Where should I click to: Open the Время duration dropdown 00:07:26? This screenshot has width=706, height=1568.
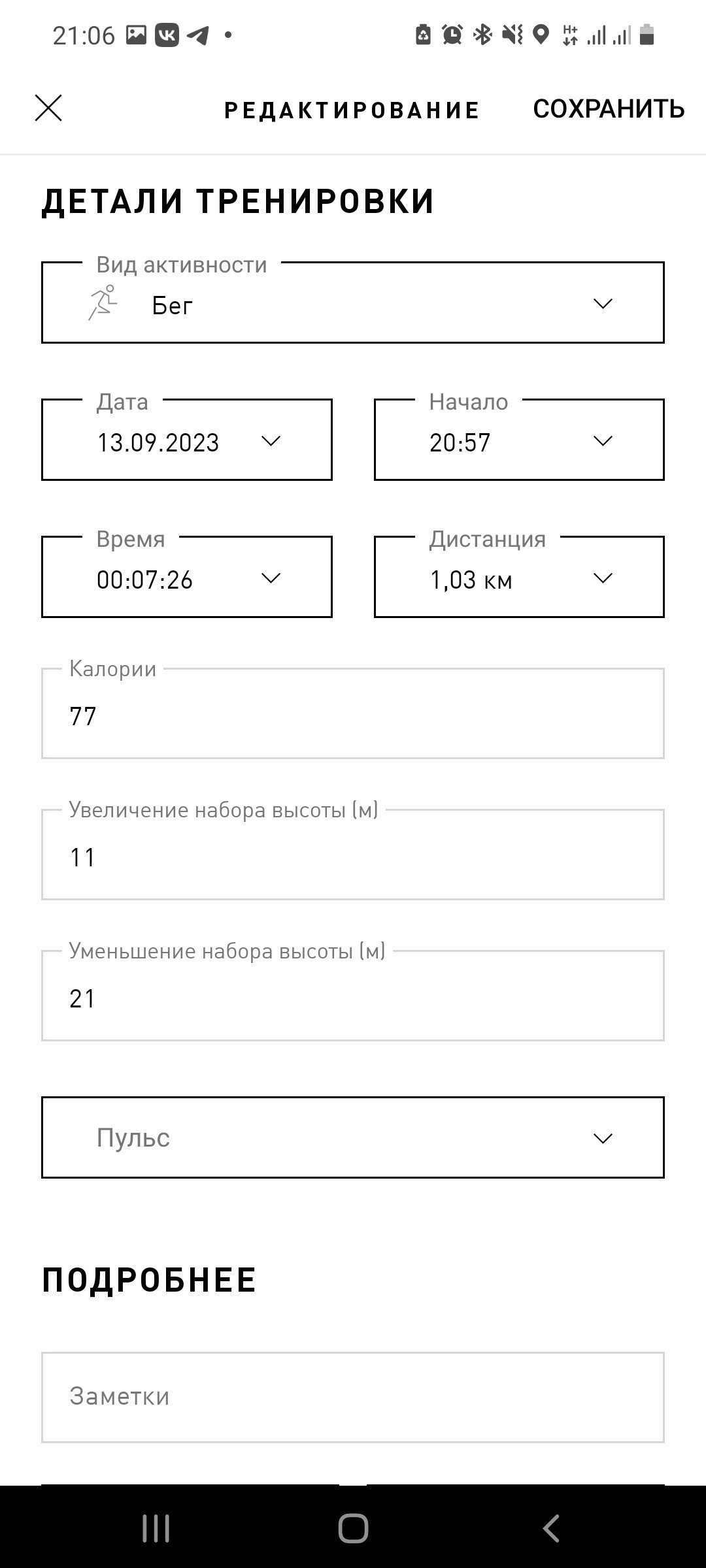[187, 577]
